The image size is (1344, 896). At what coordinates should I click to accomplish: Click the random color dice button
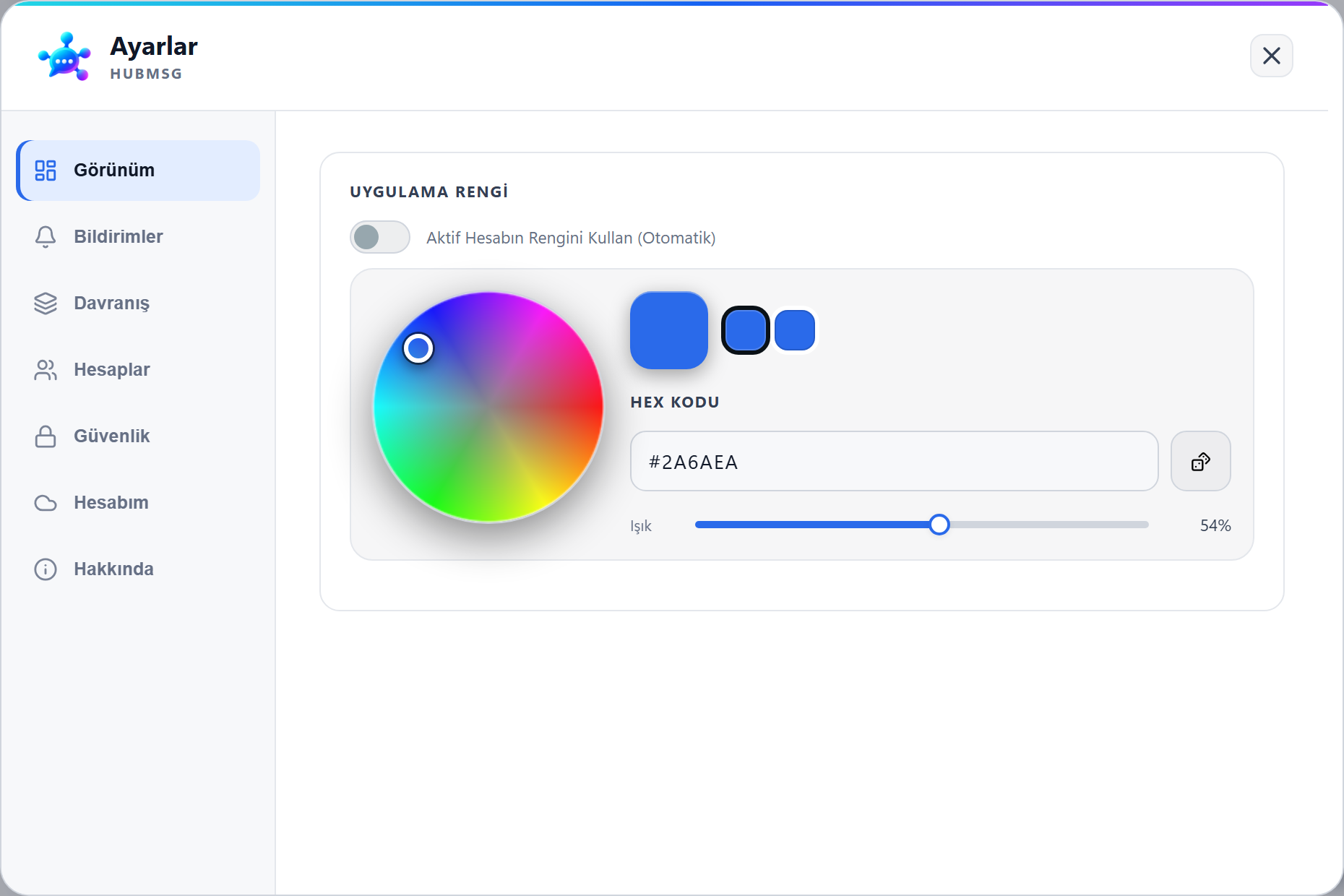pos(1200,461)
